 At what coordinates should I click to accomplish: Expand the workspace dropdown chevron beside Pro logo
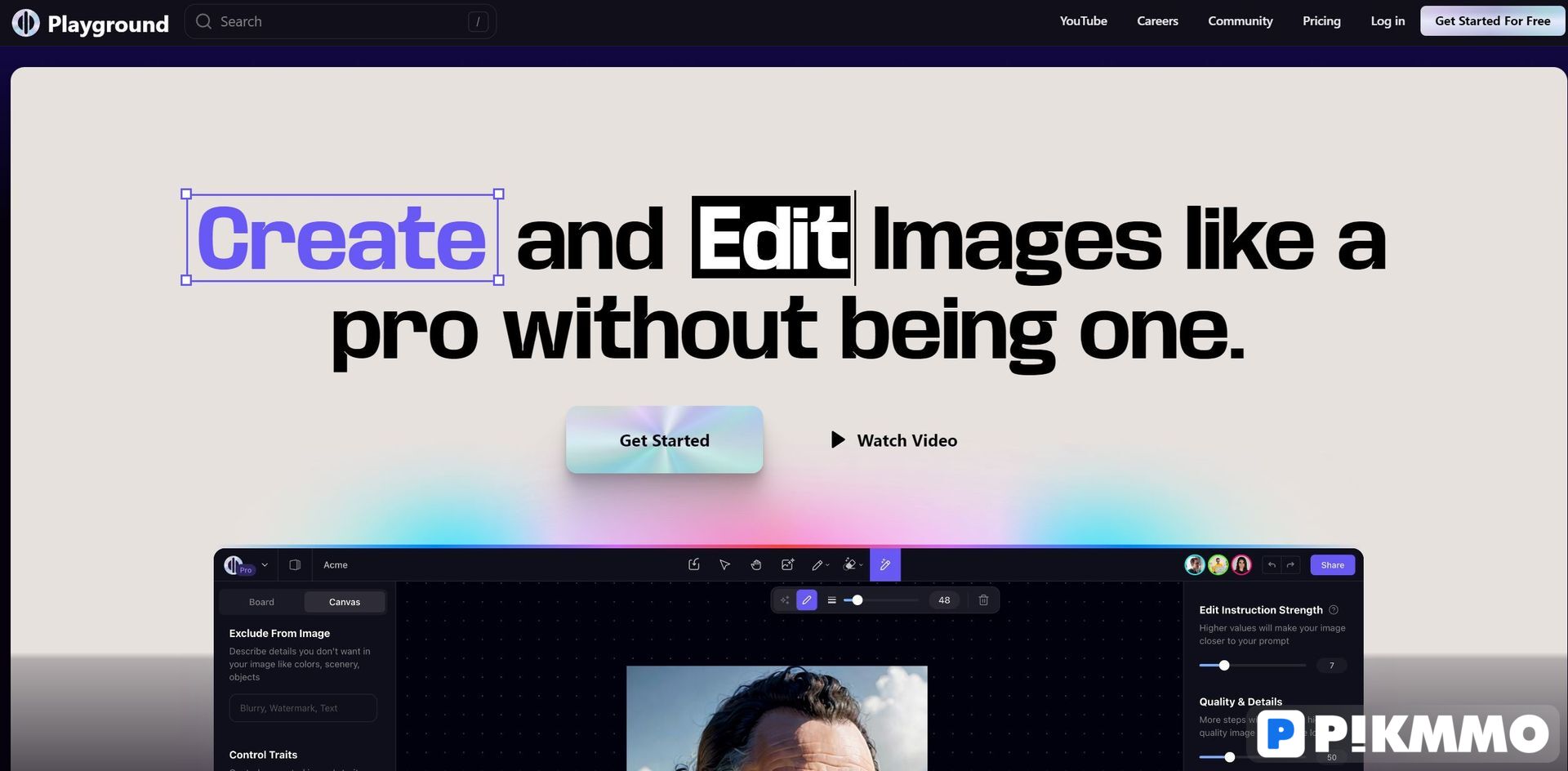click(265, 564)
